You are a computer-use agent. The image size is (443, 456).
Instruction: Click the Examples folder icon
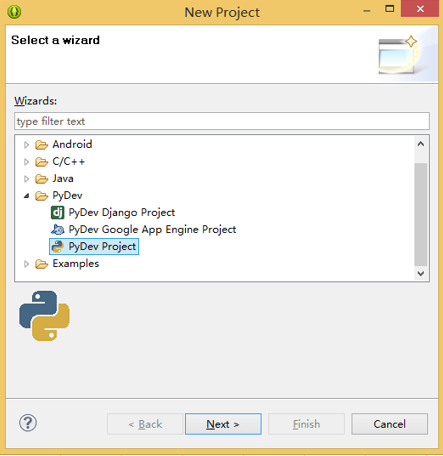[42, 264]
